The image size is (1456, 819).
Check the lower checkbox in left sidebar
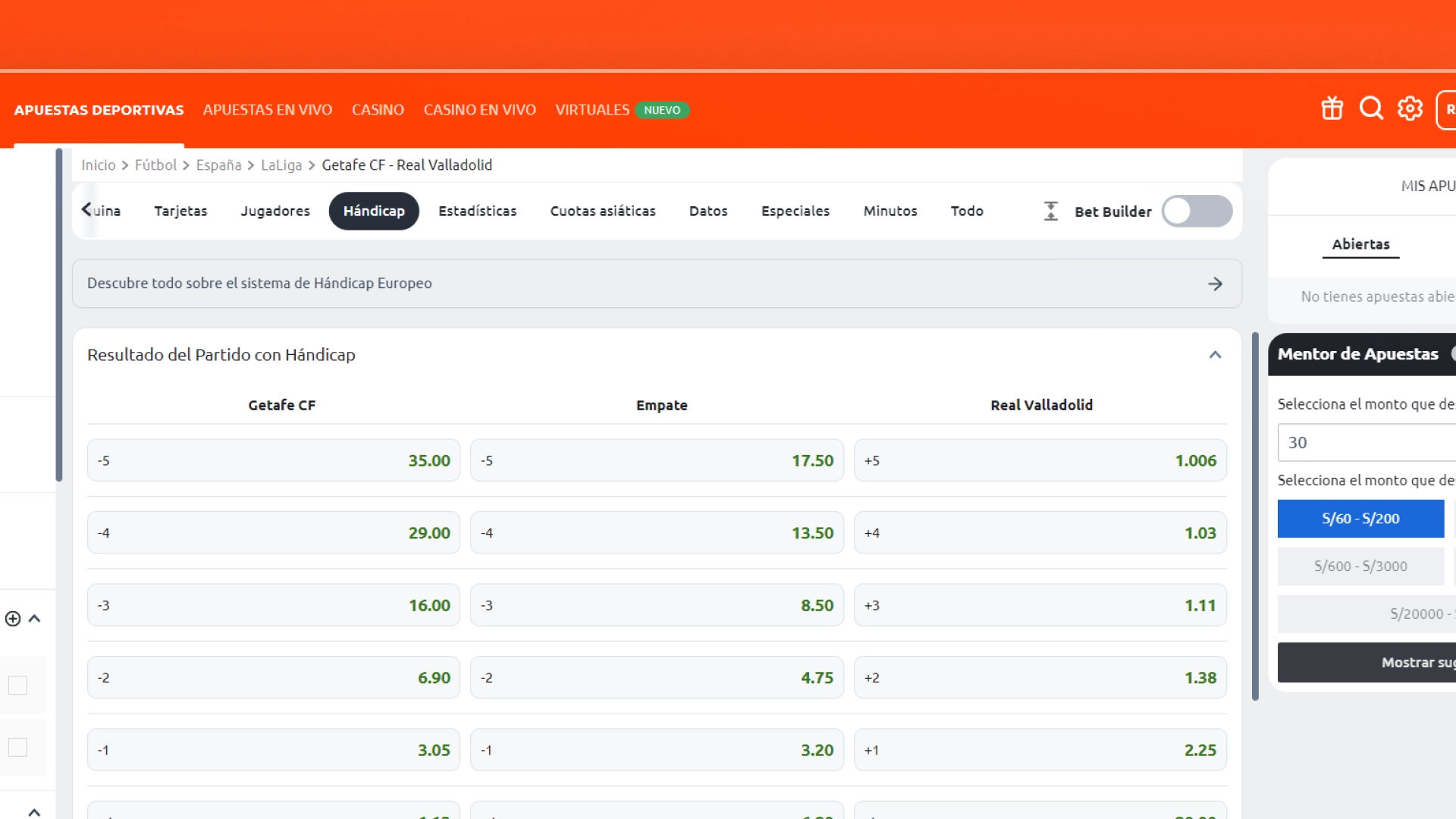[x=17, y=748]
